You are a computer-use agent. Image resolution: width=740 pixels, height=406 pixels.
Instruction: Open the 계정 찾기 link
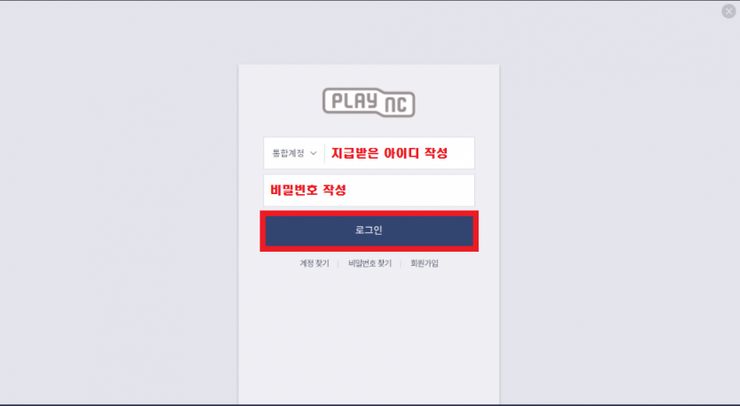click(x=314, y=263)
